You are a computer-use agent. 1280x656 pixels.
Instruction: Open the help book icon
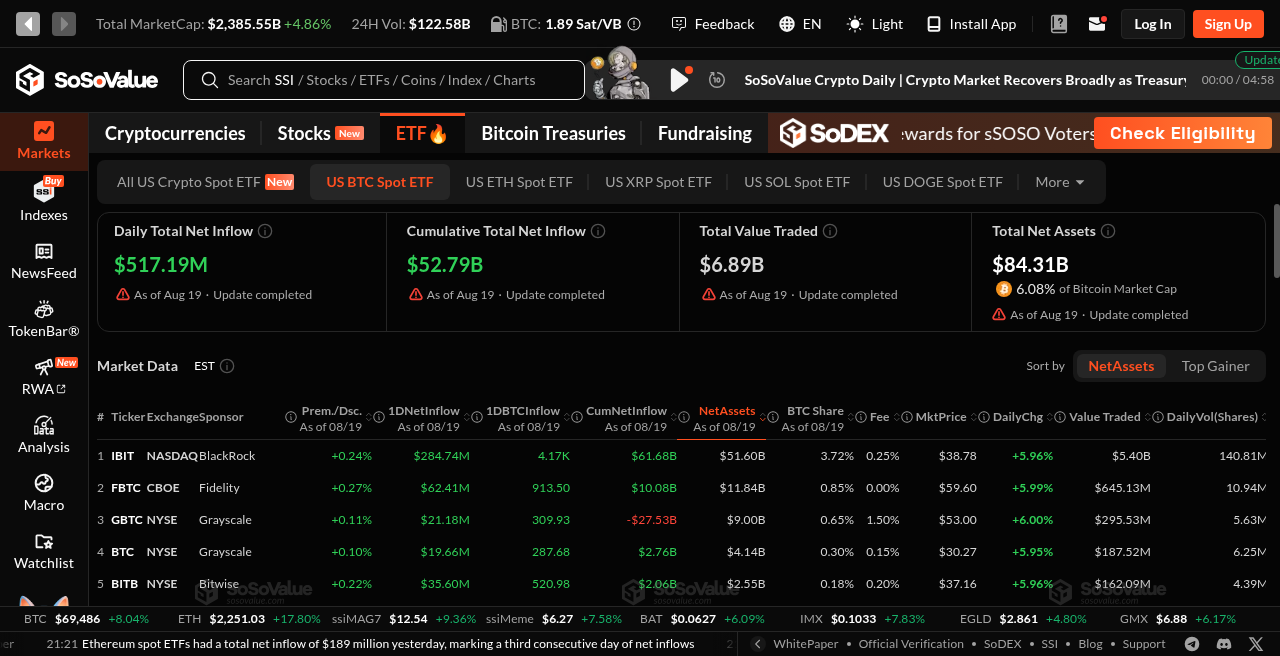(1060, 24)
